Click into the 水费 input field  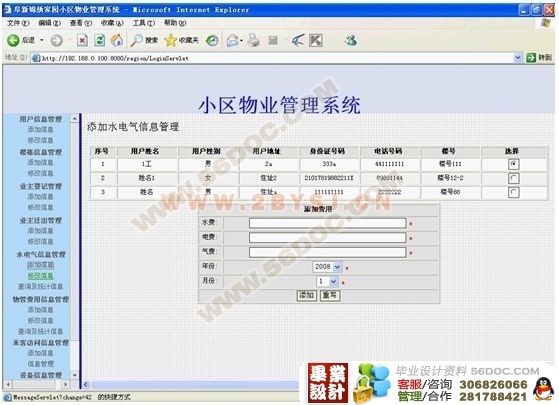327,223
